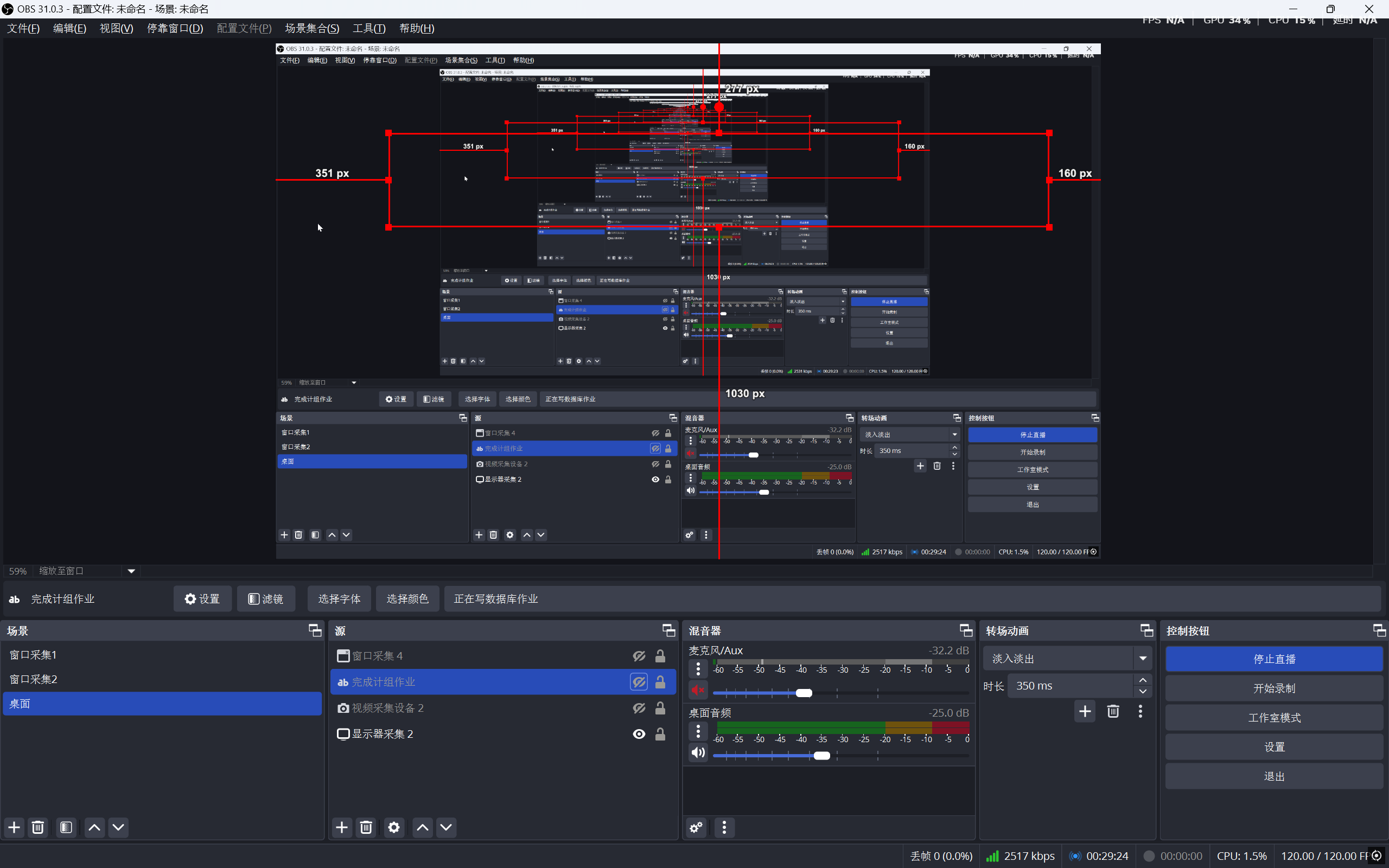1389x868 pixels.
Task: Unlock the 视频采集设备 2 source
Action: [660, 708]
